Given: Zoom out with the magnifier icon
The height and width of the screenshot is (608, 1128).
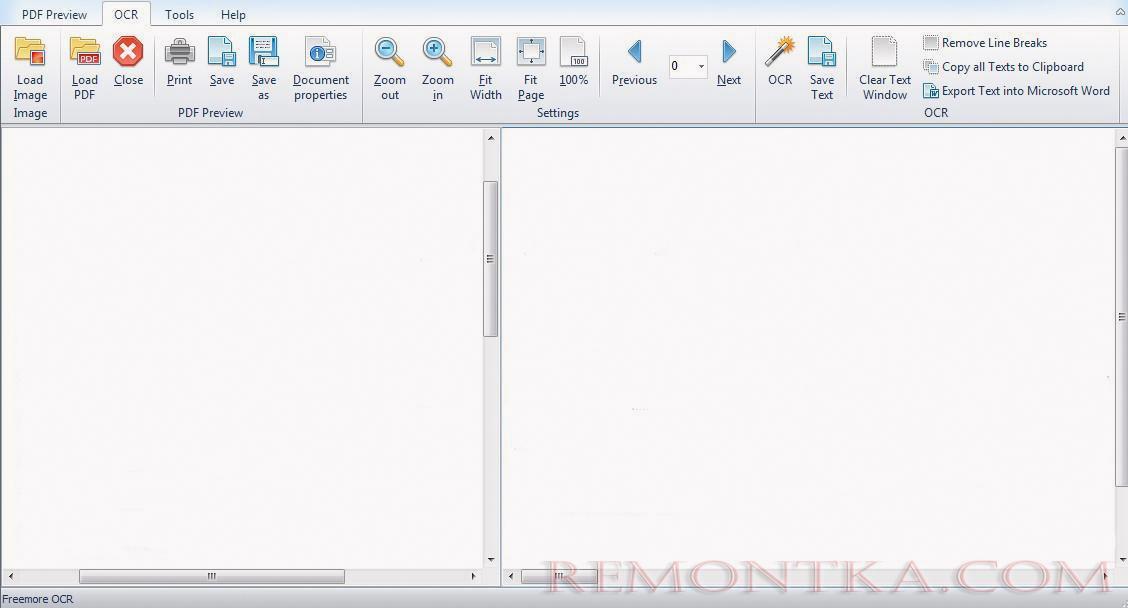Looking at the screenshot, I should point(390,52).
